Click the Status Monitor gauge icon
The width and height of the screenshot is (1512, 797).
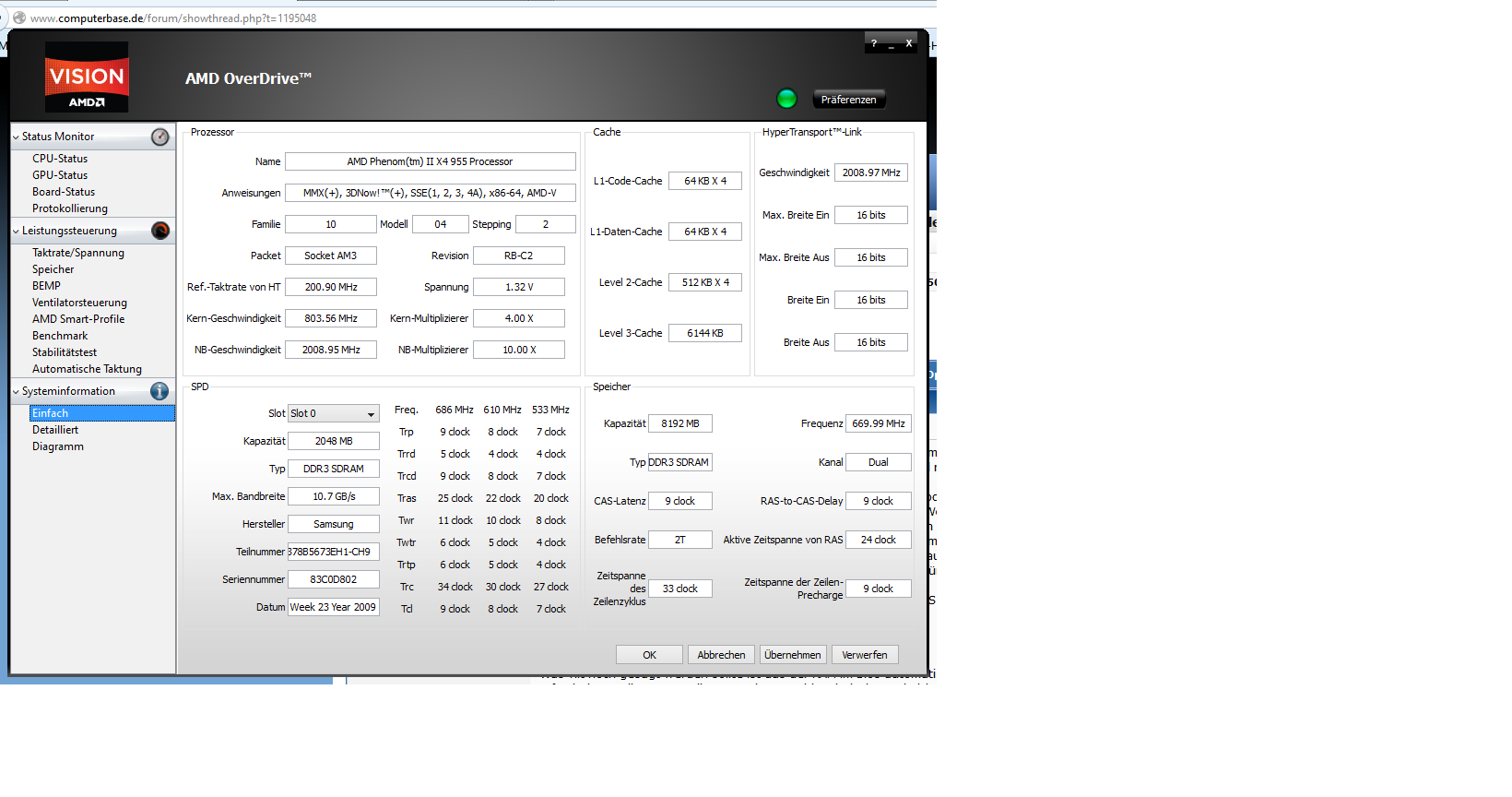click(x=159, y=137)
